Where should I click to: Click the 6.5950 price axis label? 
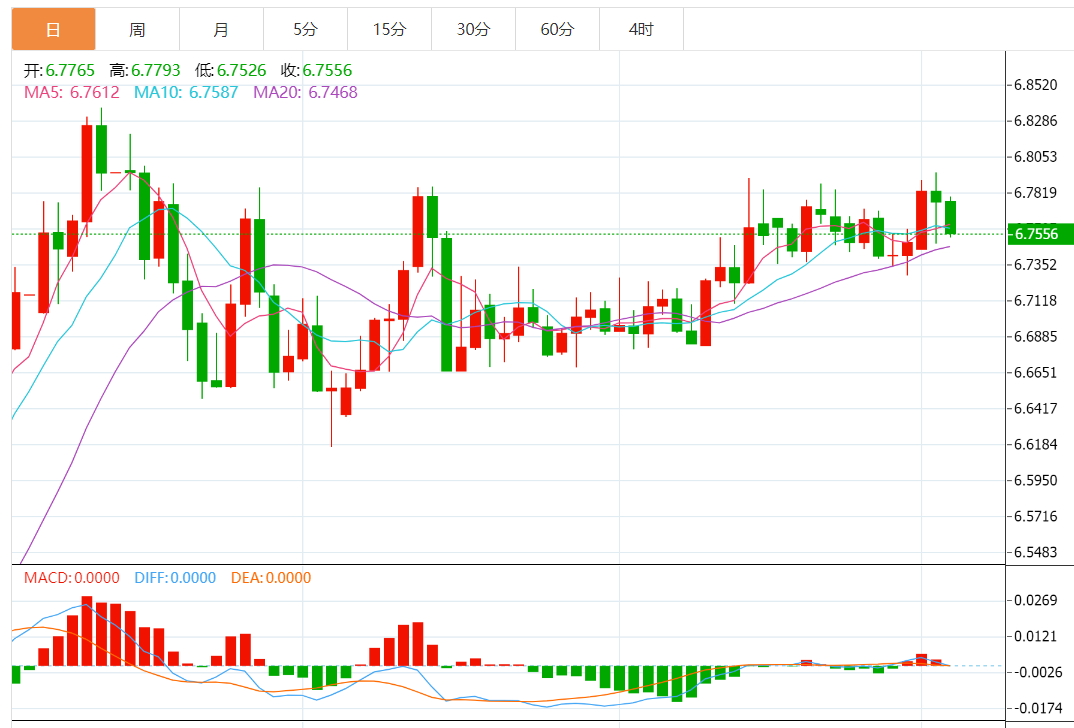pyautogui.click(x=1036, y=480)
